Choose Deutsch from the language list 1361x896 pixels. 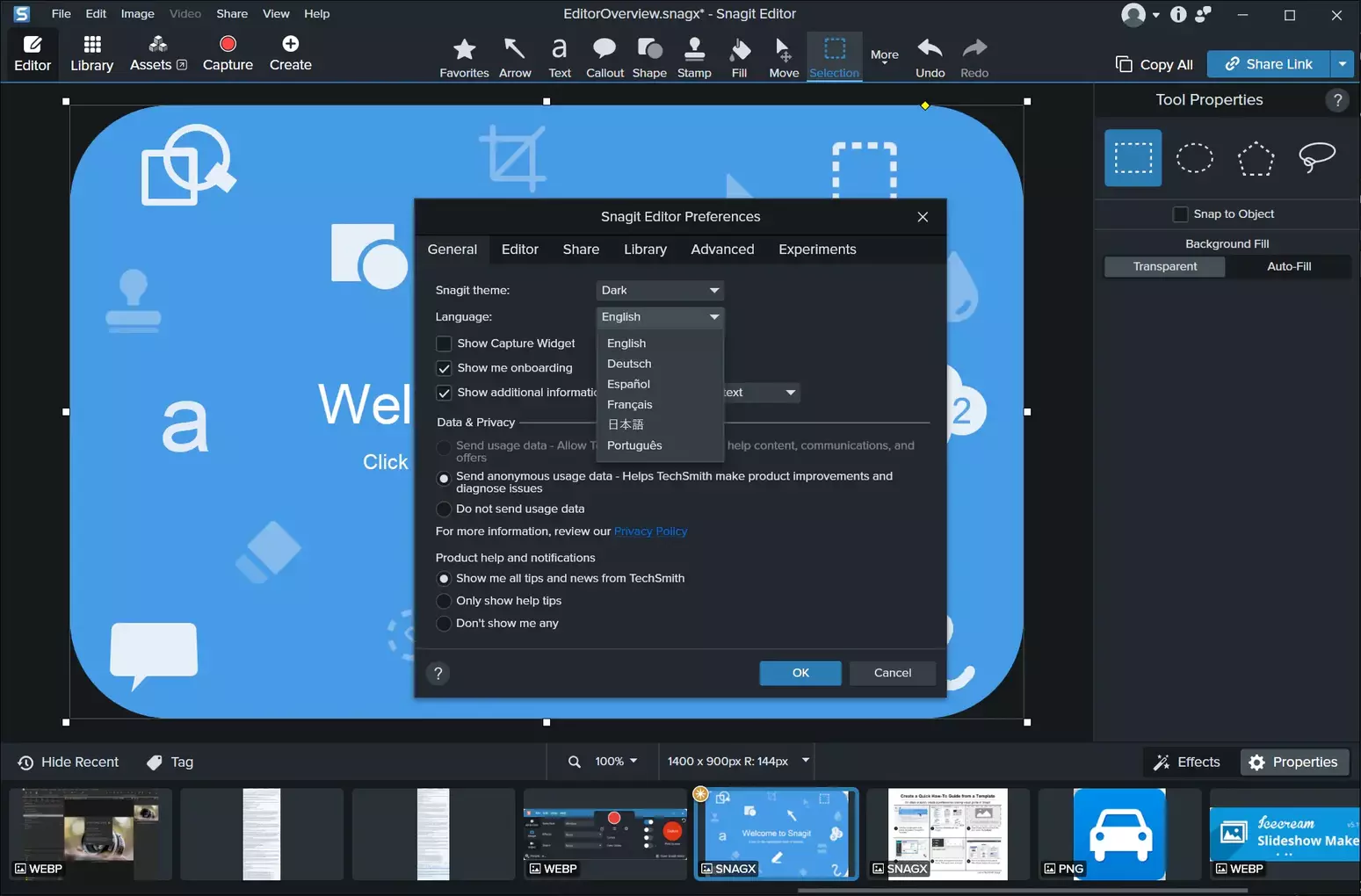pos(629,364)
